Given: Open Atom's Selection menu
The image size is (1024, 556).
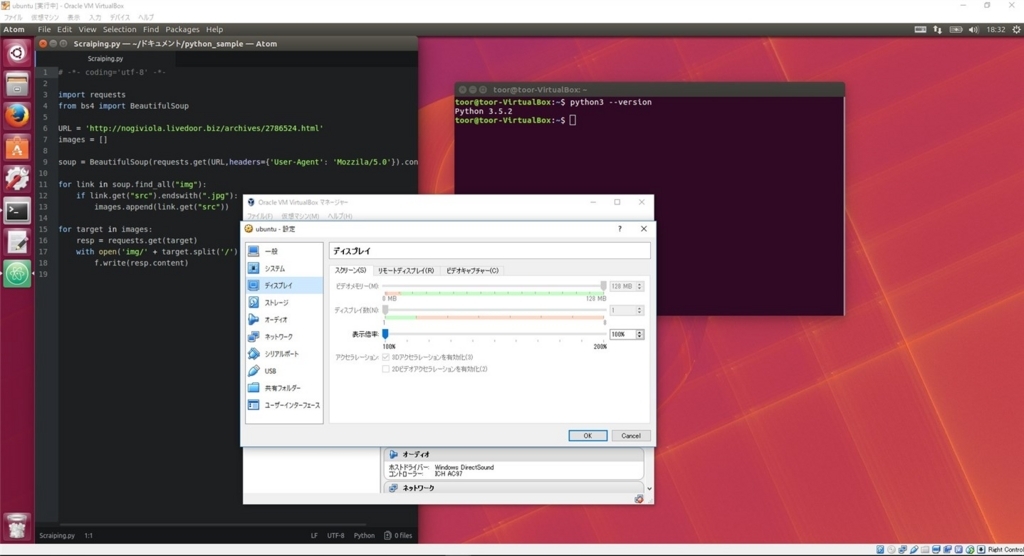Looking at the screenshot, I should click(x=120, y=29).
